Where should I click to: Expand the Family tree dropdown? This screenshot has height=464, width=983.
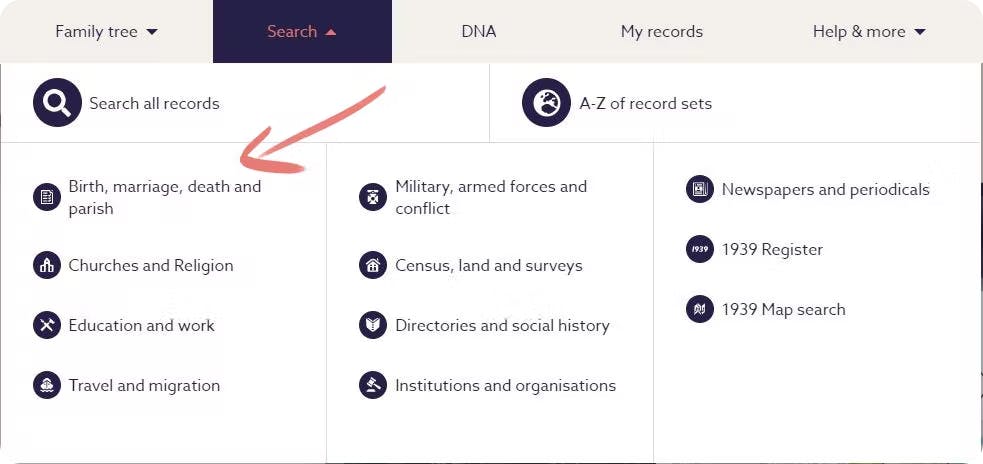[106, 32]
